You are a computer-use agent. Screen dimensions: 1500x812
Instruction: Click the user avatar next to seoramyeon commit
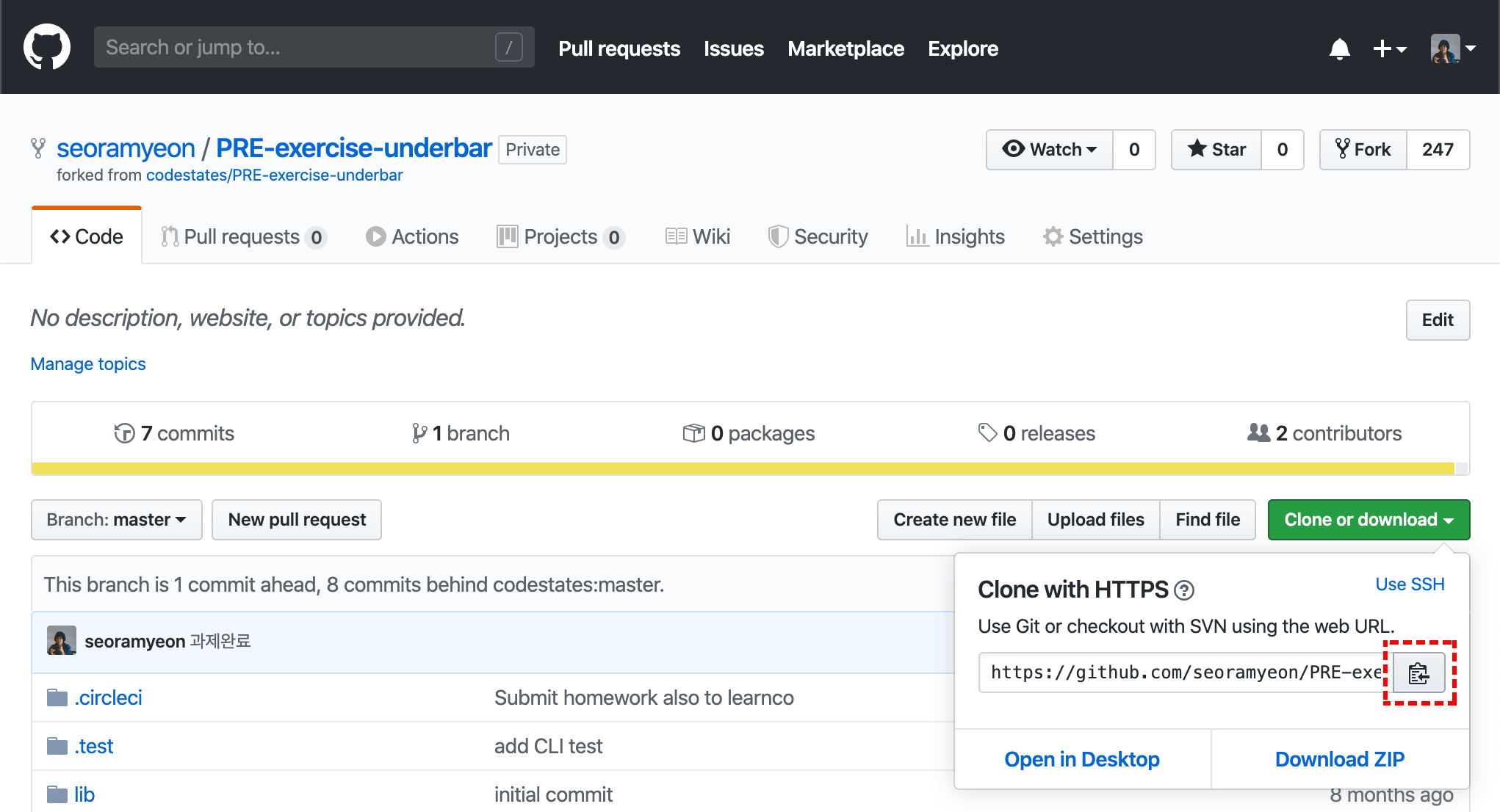(x=62, y=641)
